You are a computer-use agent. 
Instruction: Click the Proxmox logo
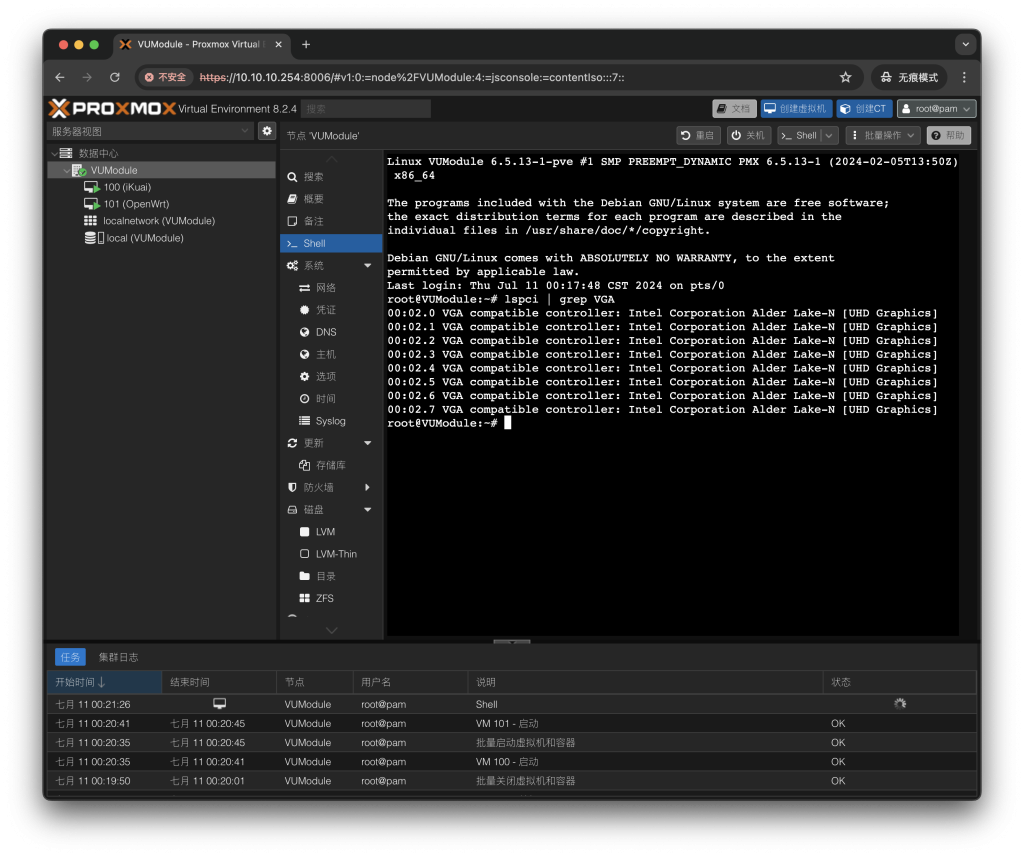pyautogui.click(x=112, y=108)
